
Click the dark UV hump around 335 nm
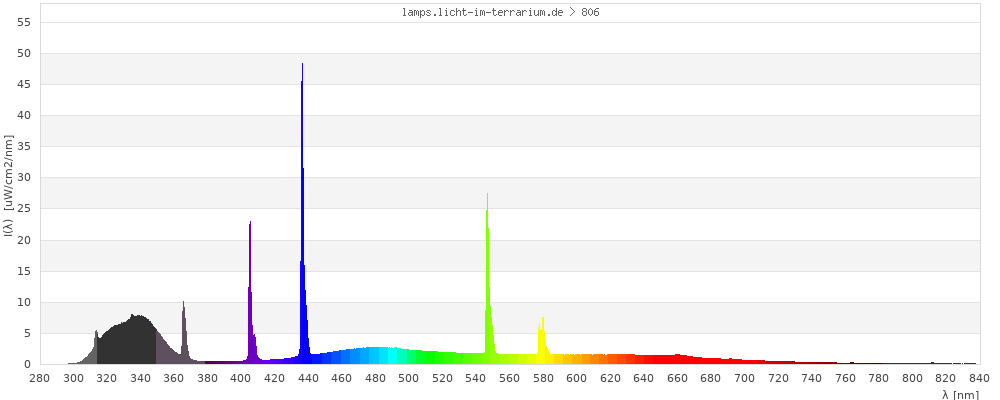135,342
